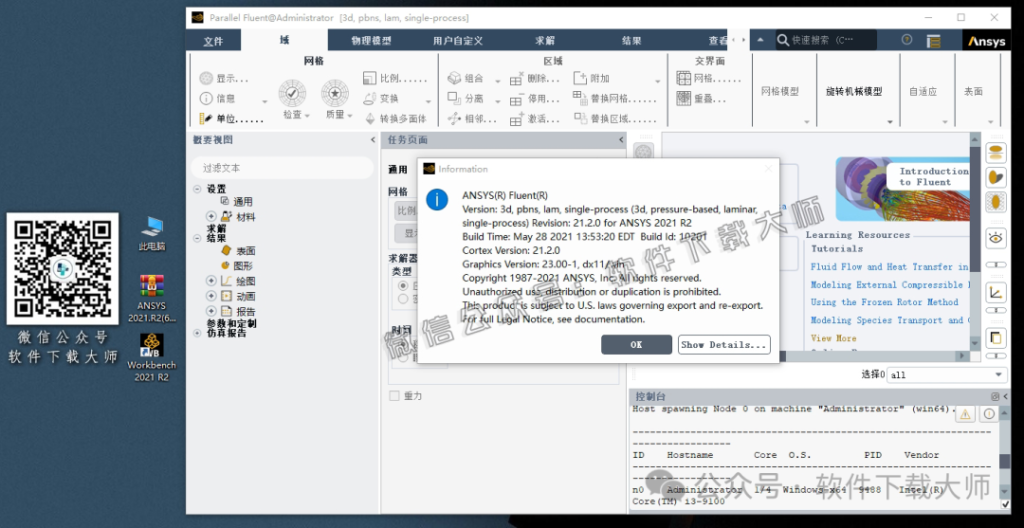Screen dimensions: 1024x528
Task: Open the 选择0 all dropdown
Action: (x=947, y=374)
